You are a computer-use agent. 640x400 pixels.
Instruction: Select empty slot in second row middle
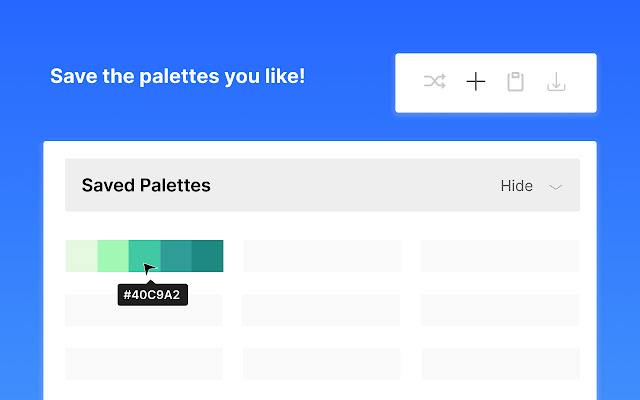pos(322,310)
